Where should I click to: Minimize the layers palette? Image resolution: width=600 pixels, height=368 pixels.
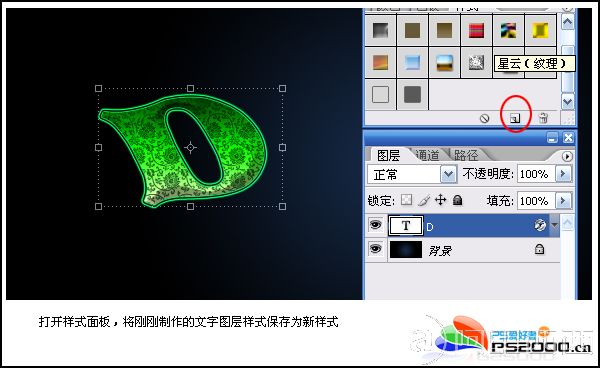tap(552, 138)
